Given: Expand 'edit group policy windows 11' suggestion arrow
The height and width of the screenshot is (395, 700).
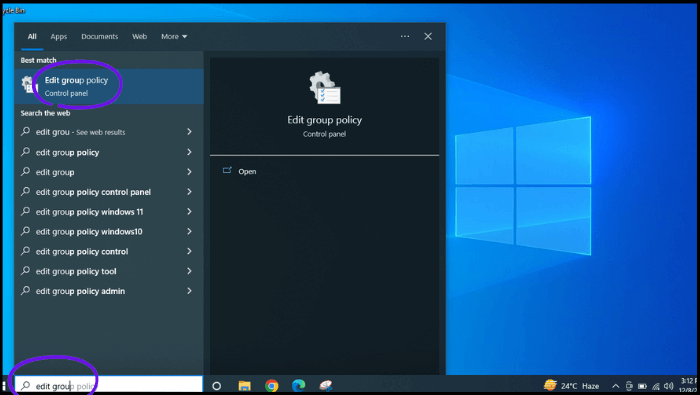Looking at the screenshot, I should (189, 212).
